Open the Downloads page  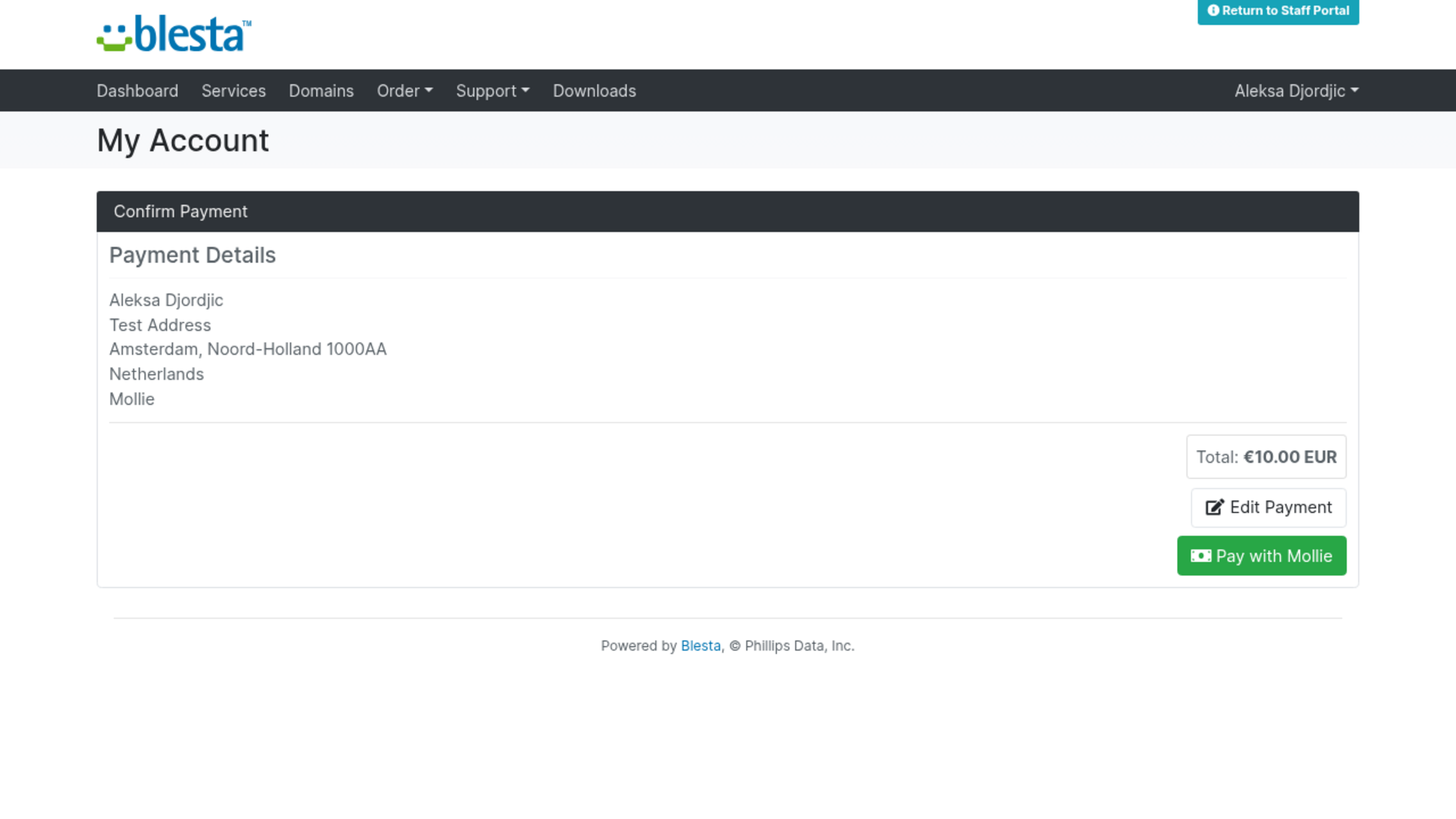595,91
